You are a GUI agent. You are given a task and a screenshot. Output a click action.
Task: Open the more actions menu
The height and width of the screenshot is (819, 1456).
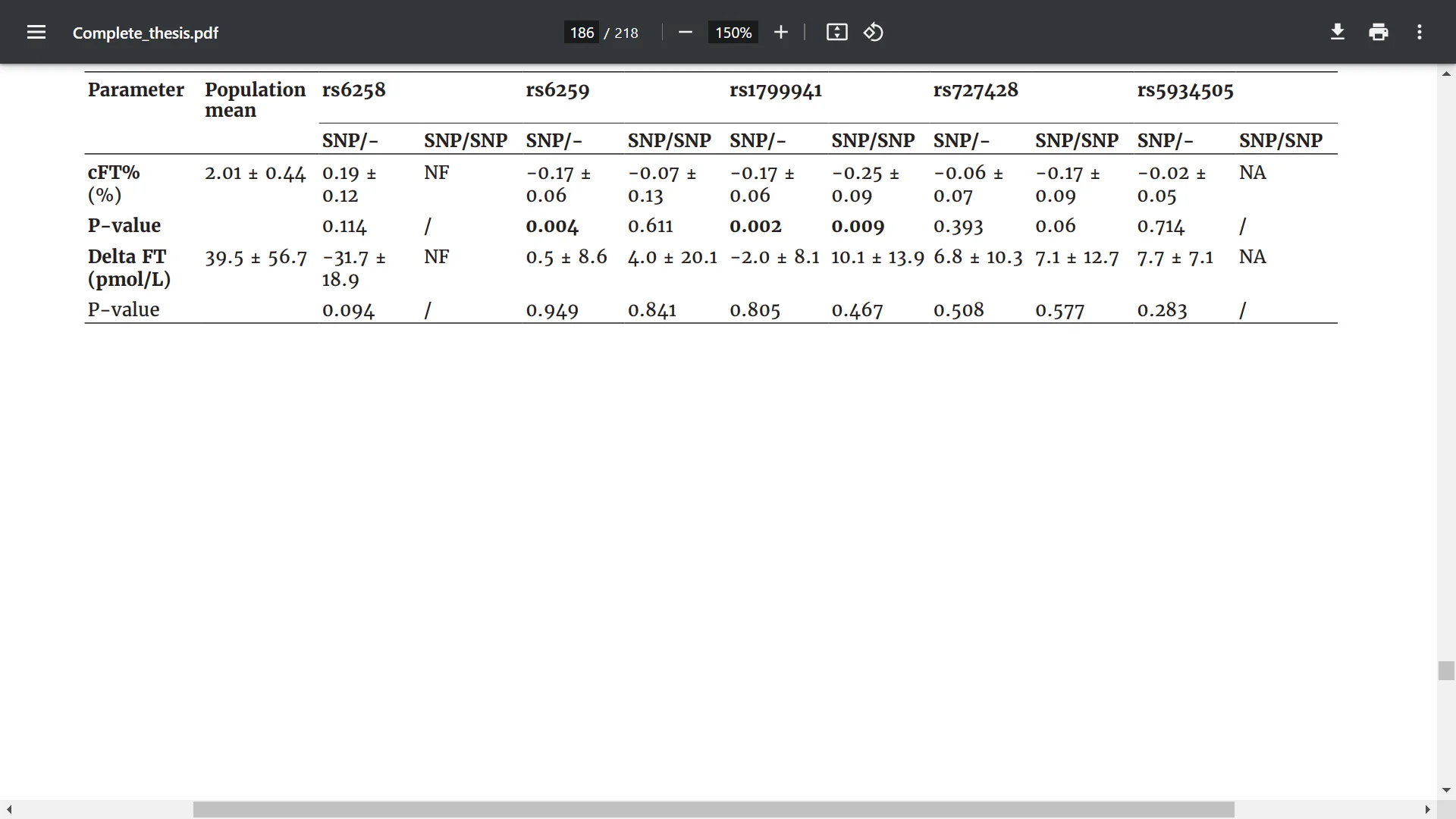click(1420, 32)
